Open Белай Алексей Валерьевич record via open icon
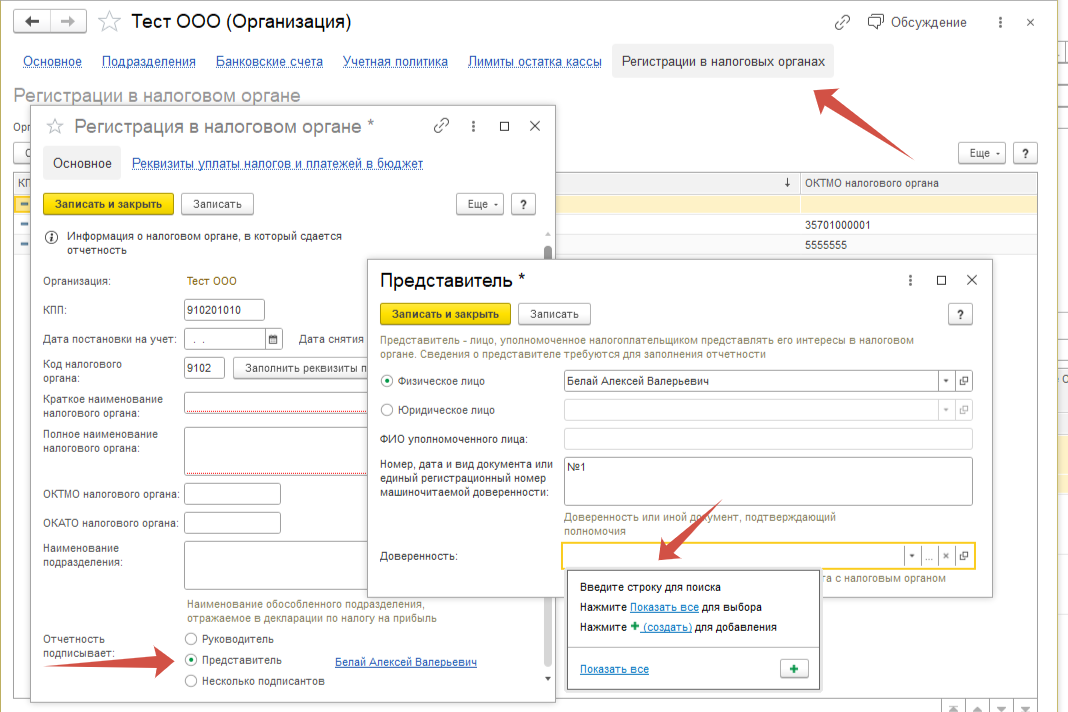This screenshot has height=712, width=1068. point(964,381)
